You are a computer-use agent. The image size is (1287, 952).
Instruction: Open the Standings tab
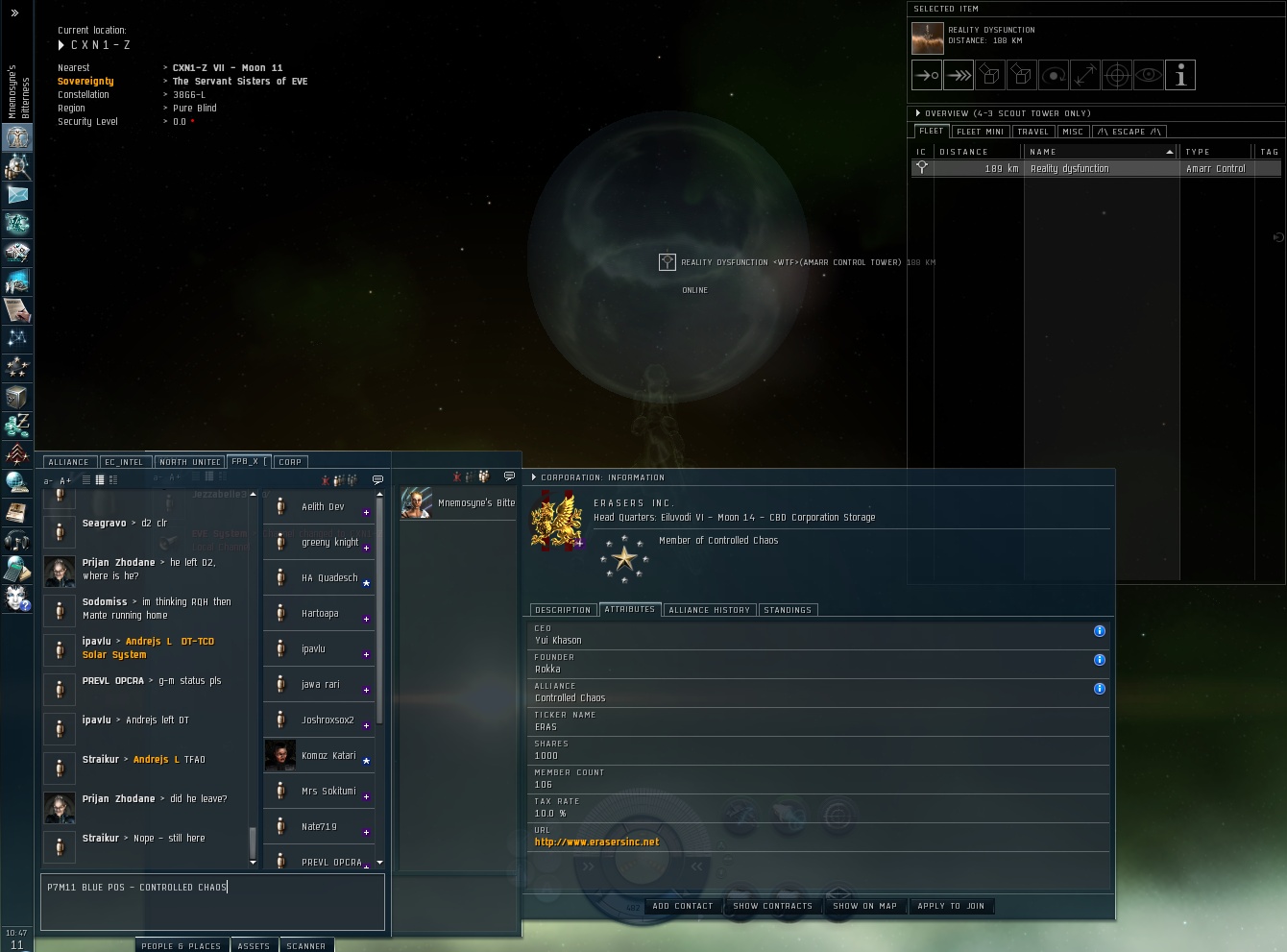point(788,610)
